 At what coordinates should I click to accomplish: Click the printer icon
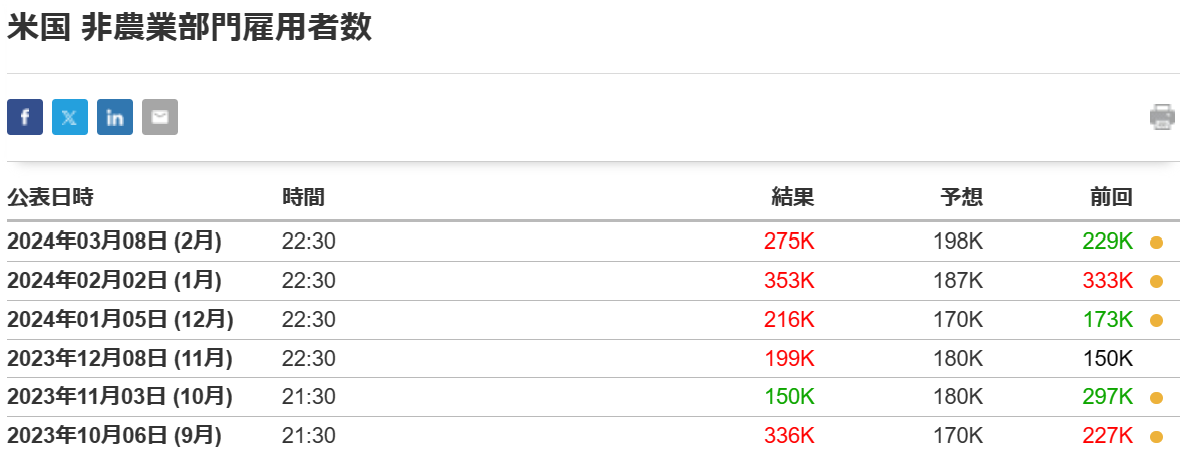click(x=1162, y=117)
